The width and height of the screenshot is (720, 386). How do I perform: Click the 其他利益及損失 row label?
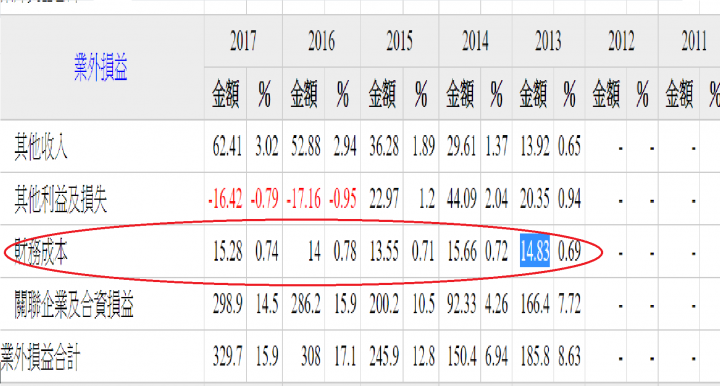[61, 200]
